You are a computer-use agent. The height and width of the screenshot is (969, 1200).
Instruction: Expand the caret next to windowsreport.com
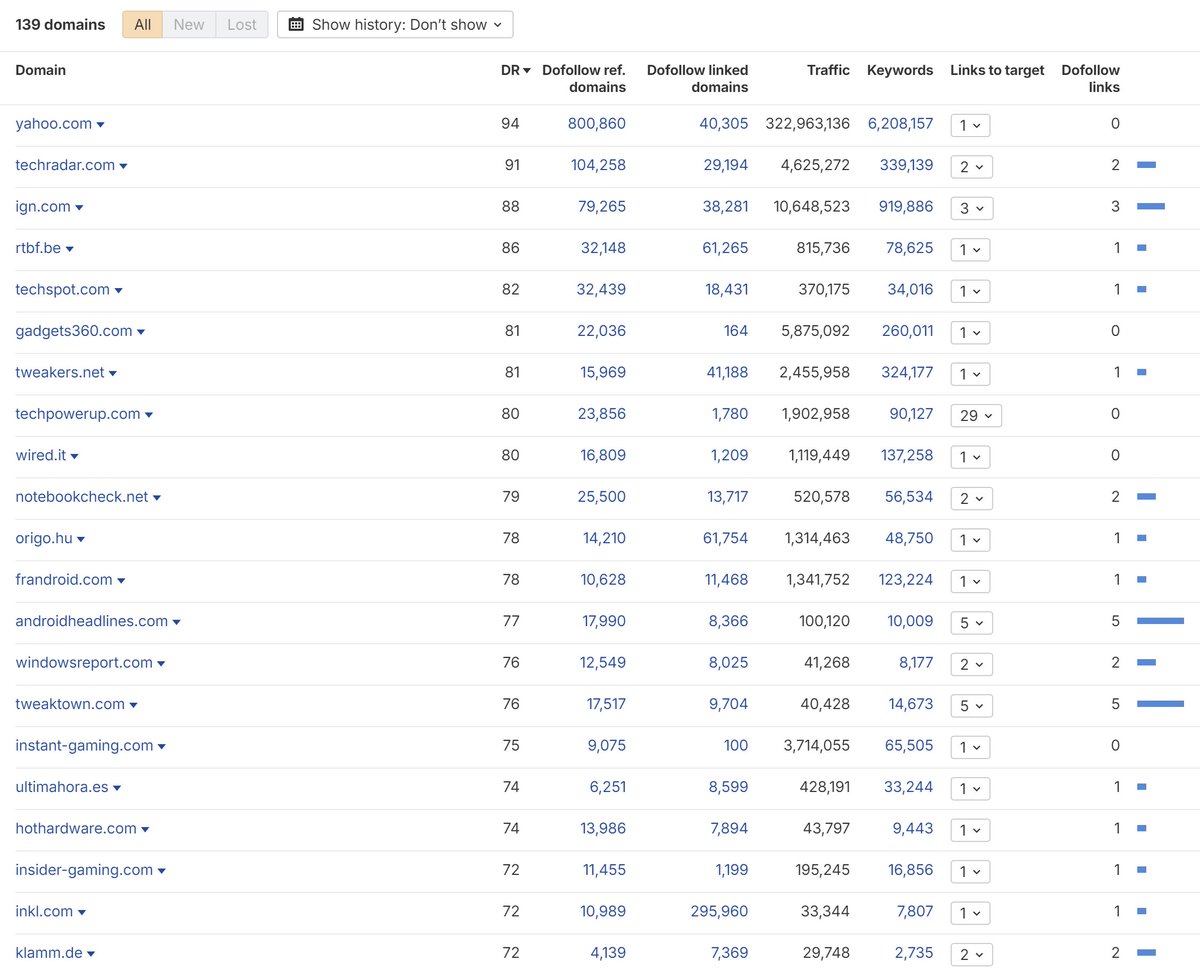click(x=161, y=664)
